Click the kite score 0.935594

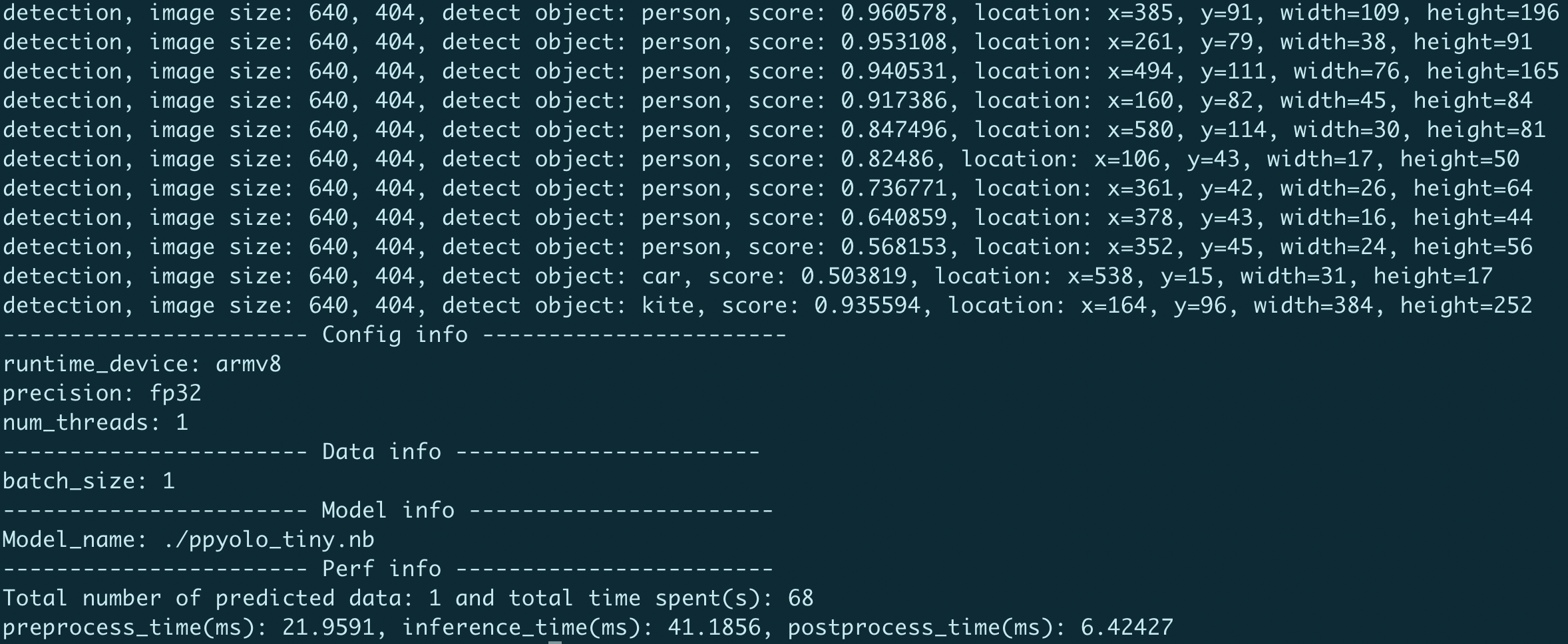coord(867,306)
